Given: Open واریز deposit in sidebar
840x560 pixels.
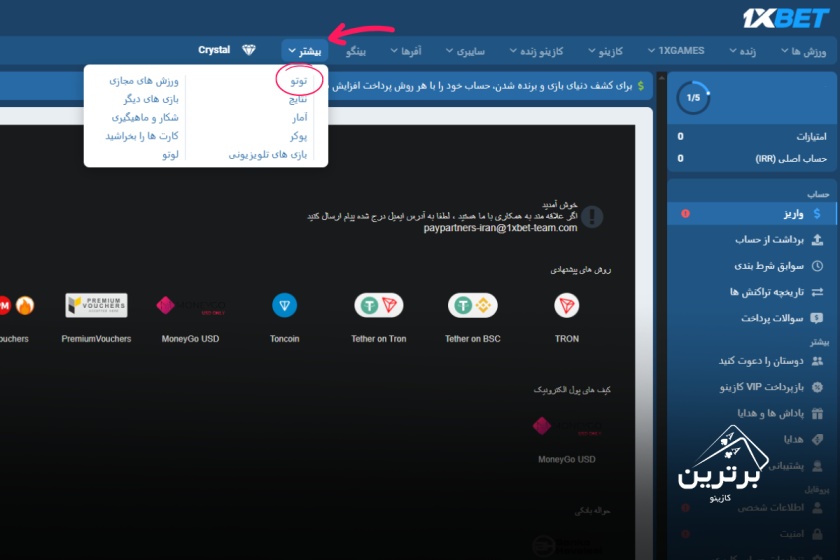Looking at the screenshot, I should [752, 213].
